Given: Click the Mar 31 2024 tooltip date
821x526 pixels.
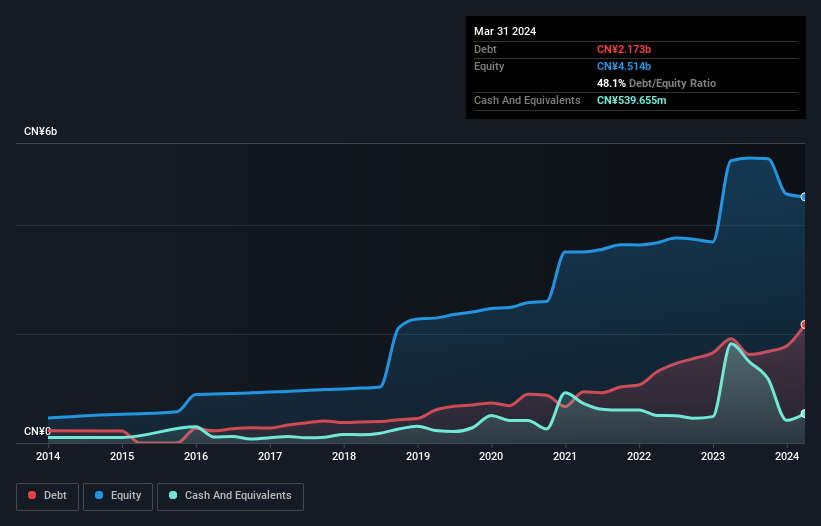Looking at the screenshot, I should coord(505,31).
